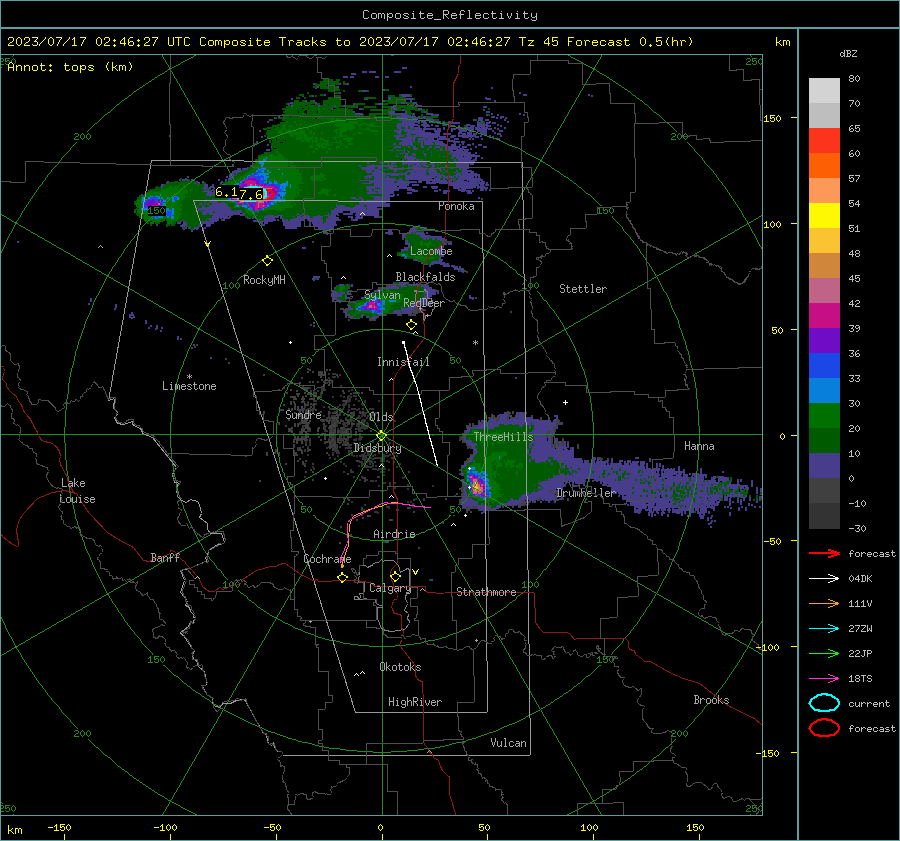Click the Hanna city label
The height and width of the screenshot is (841, 900).
699,446
